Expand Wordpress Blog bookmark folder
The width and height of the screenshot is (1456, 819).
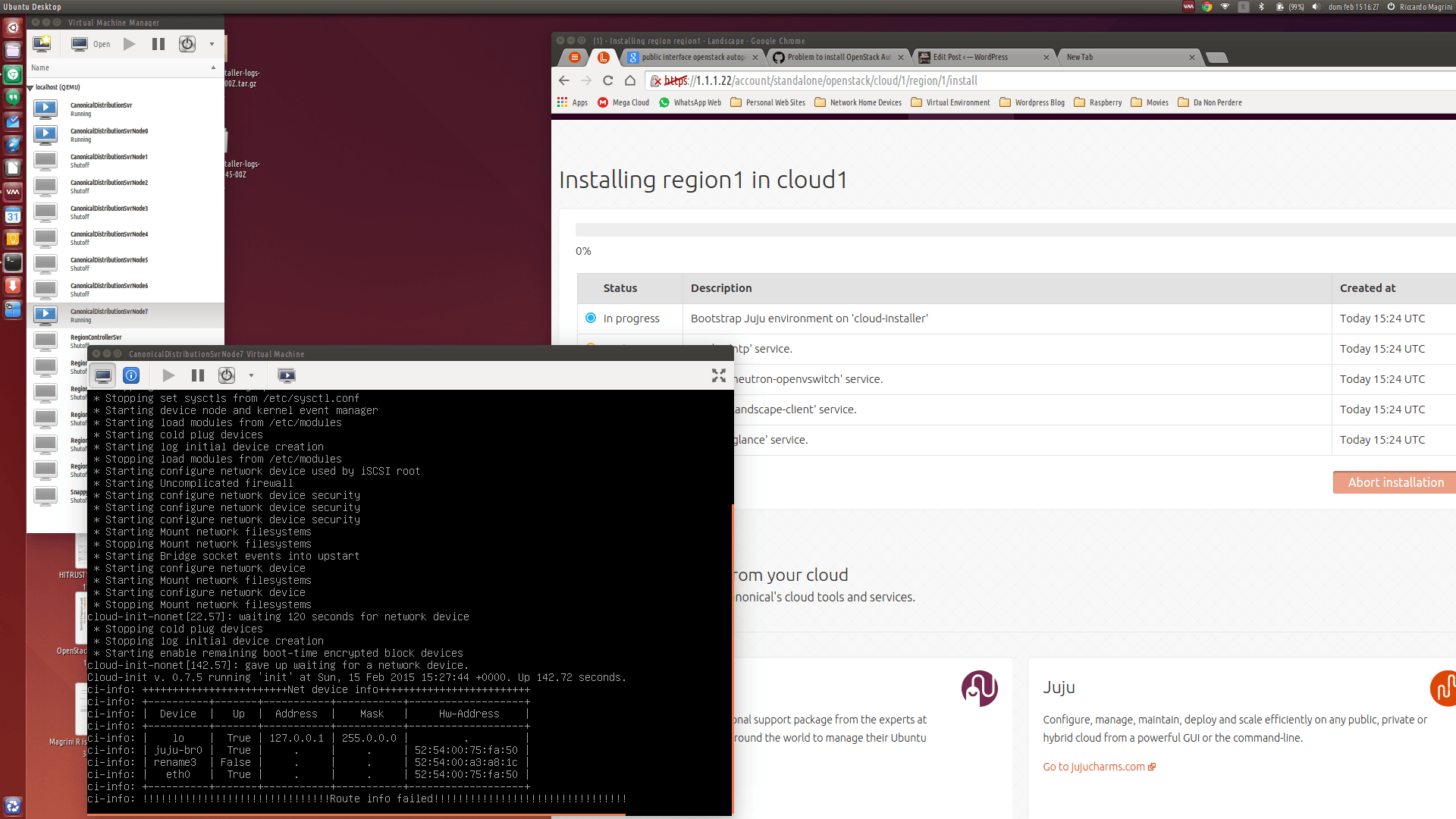pos(1032,102)
